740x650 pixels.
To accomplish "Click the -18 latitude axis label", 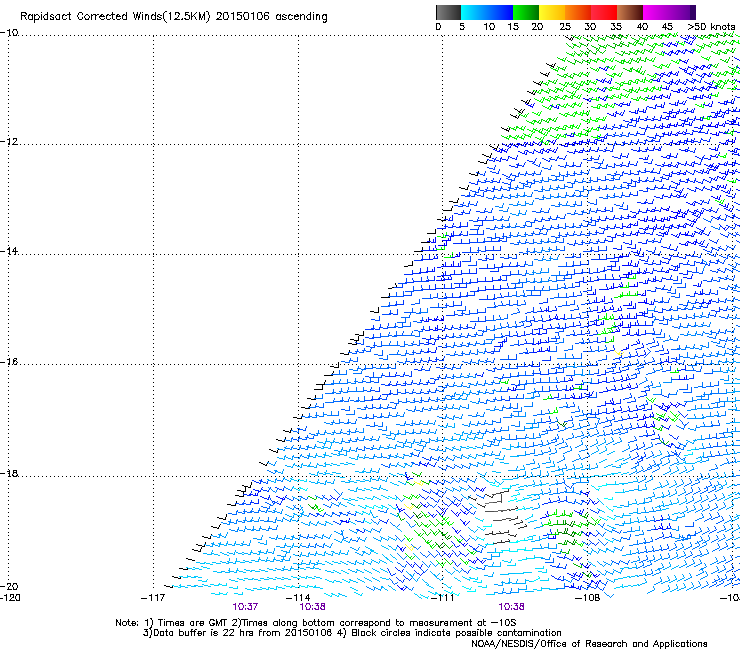I will click(x=9, y=473).
